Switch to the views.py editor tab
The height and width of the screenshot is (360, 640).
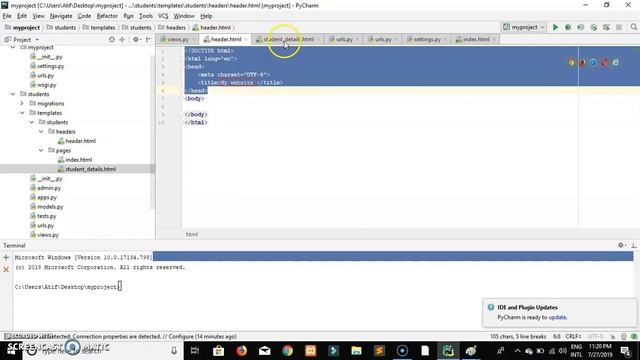tap(178, 39)
